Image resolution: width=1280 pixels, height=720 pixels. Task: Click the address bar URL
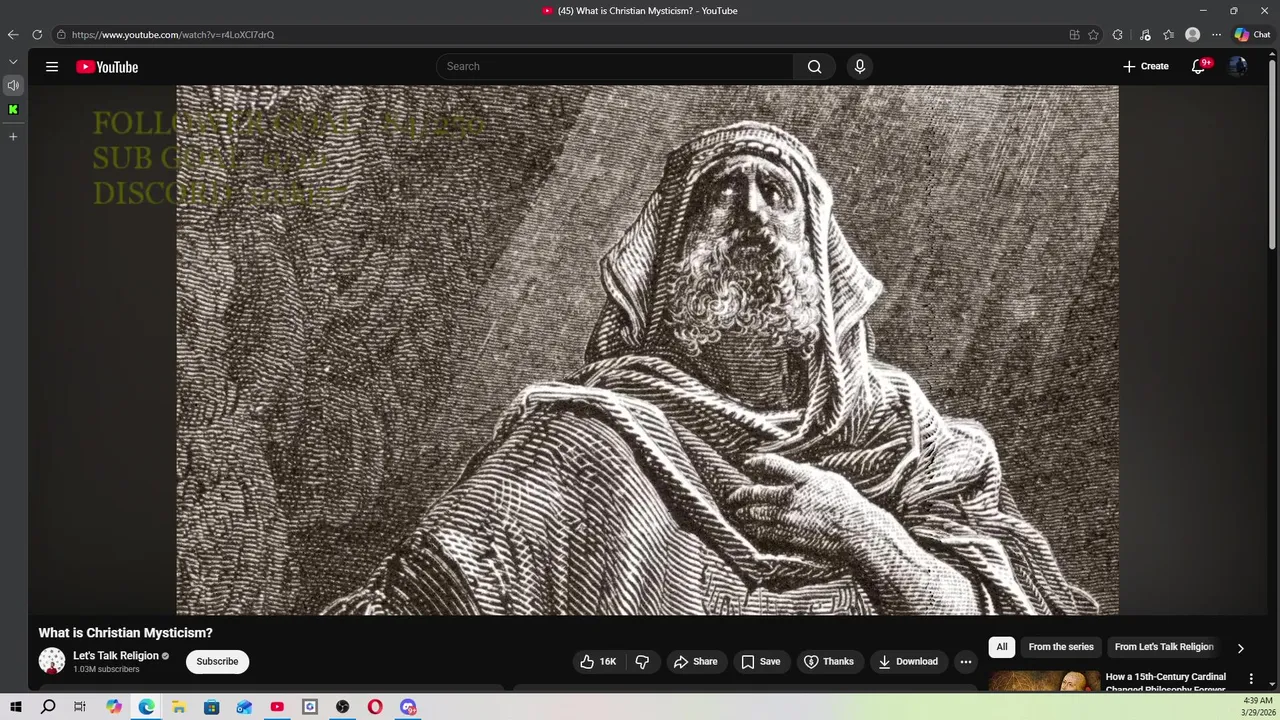tap(172, 35)
